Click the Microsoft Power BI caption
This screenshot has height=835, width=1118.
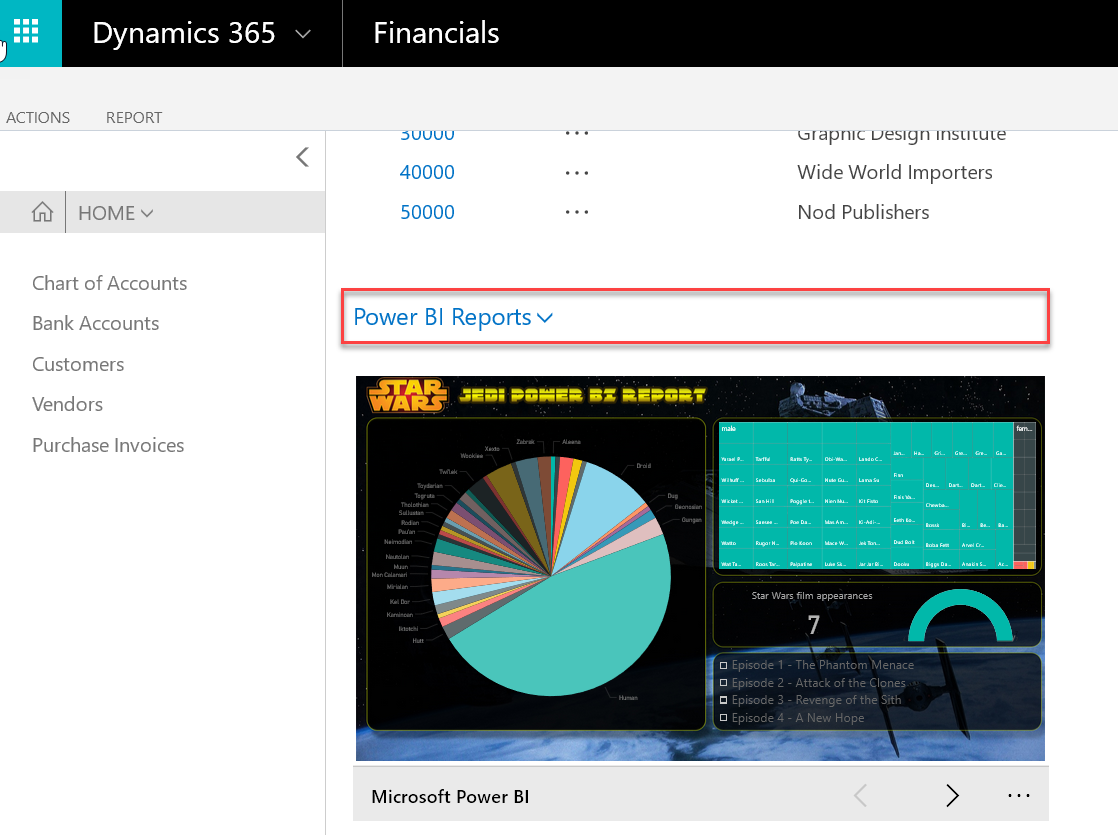click(x=450, y=796)
